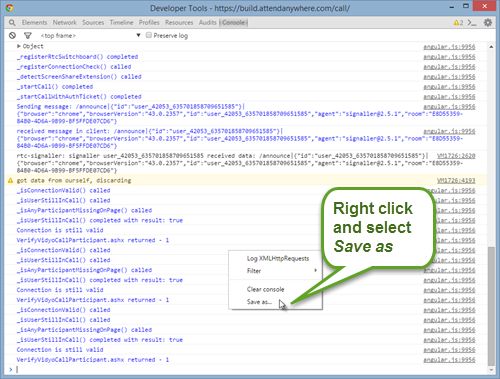500x379 pixels.
Task: Click the scrollbar up arrow
Action: 491,47
